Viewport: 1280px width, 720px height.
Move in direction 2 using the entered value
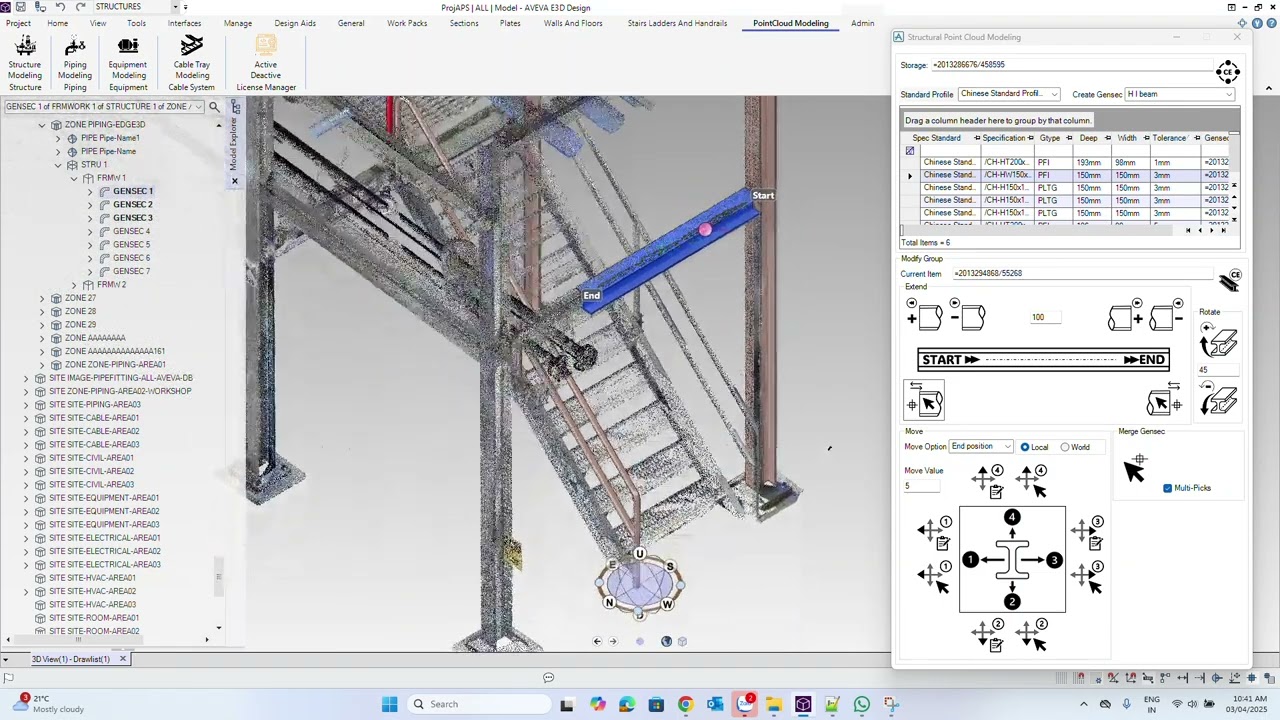pyautogui.click(x=986, y=636)
